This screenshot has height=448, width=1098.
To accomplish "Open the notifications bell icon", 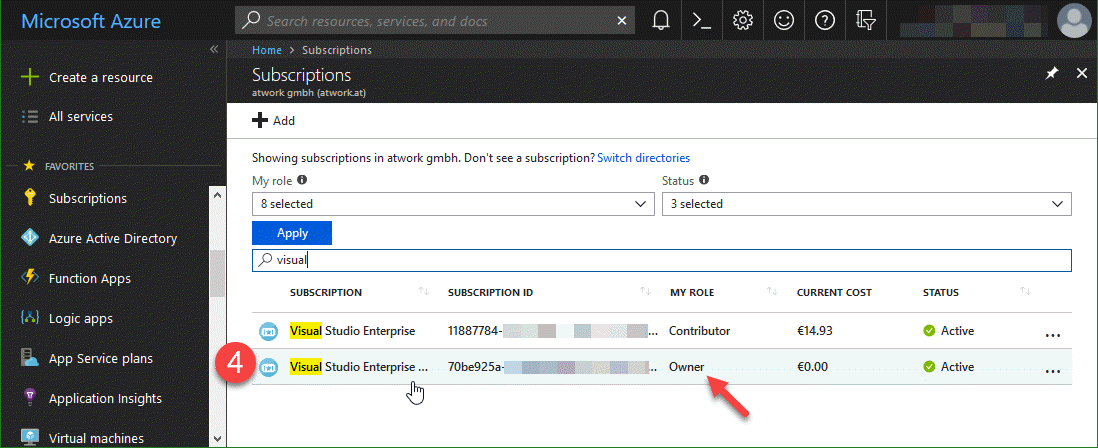I will [660, 21].
